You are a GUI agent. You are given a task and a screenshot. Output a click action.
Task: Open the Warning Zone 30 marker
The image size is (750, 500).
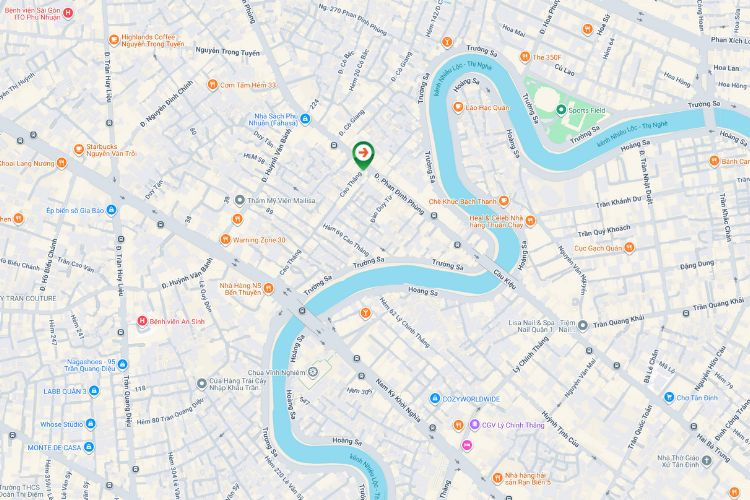[x=225, y=240]
